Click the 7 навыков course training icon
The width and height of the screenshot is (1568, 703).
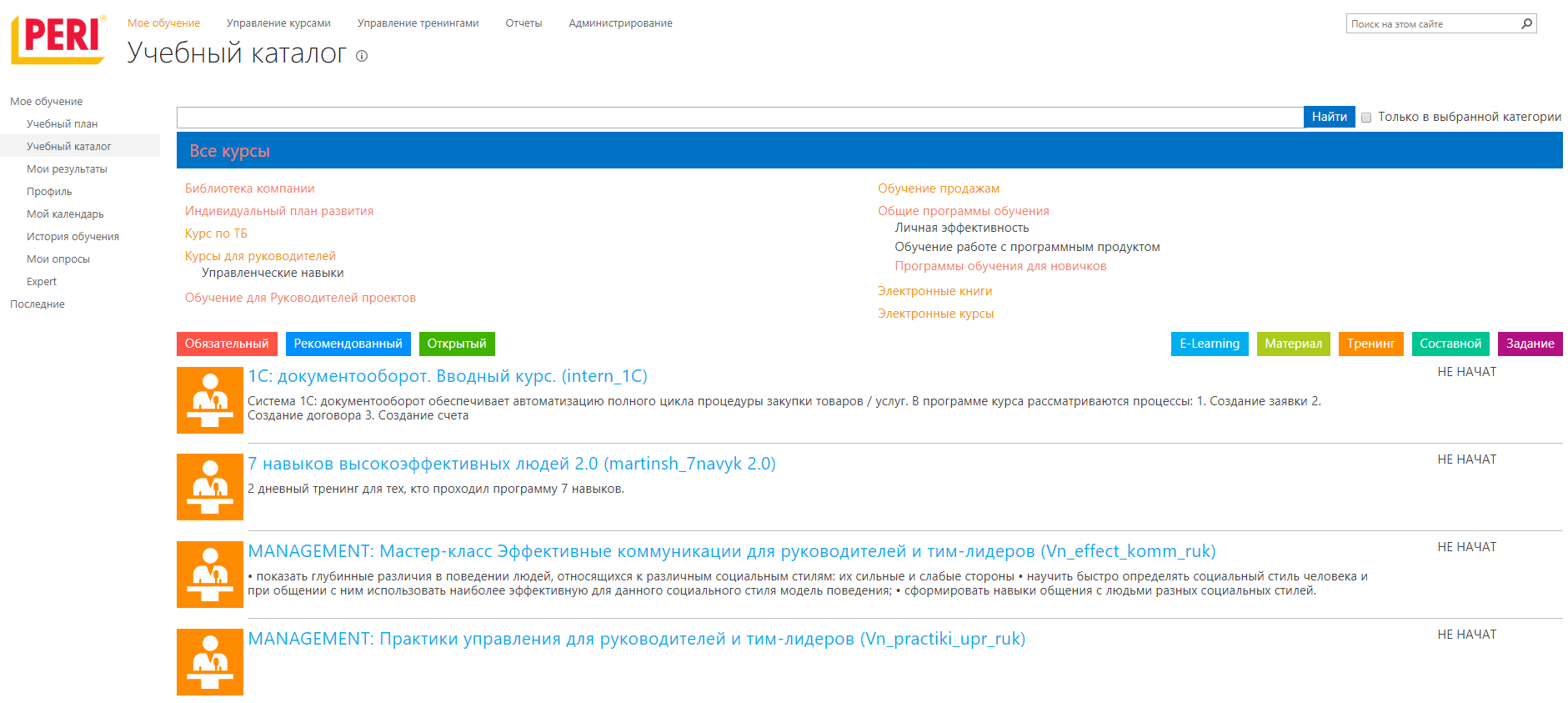(x=210, y=487)
